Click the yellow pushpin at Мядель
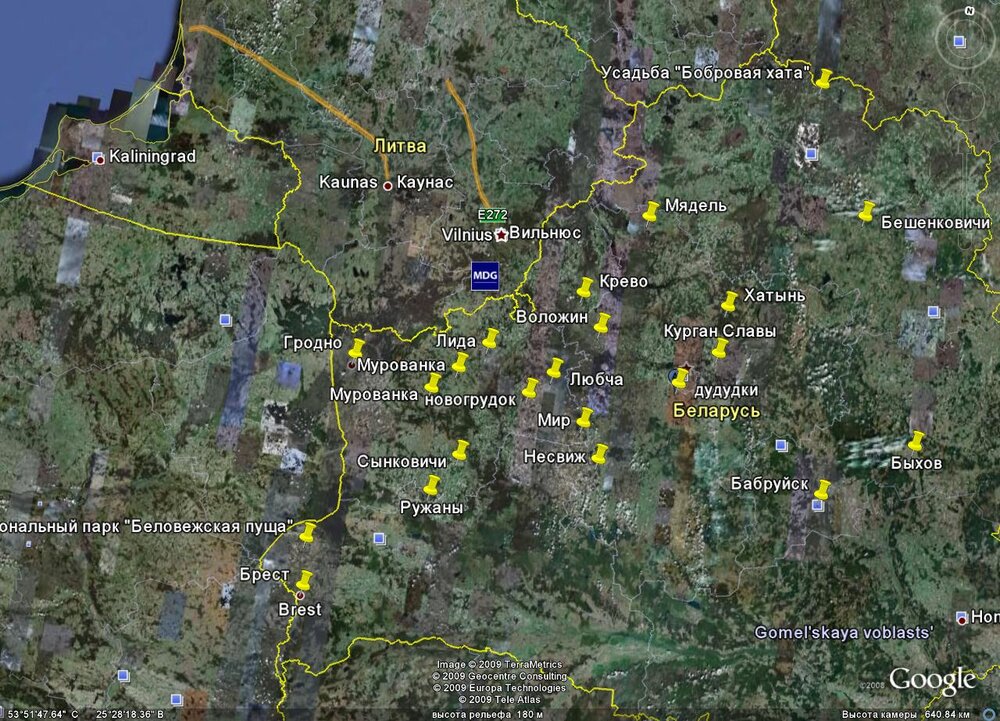This screenshot has width=1000, height=721. pos(651,211)
